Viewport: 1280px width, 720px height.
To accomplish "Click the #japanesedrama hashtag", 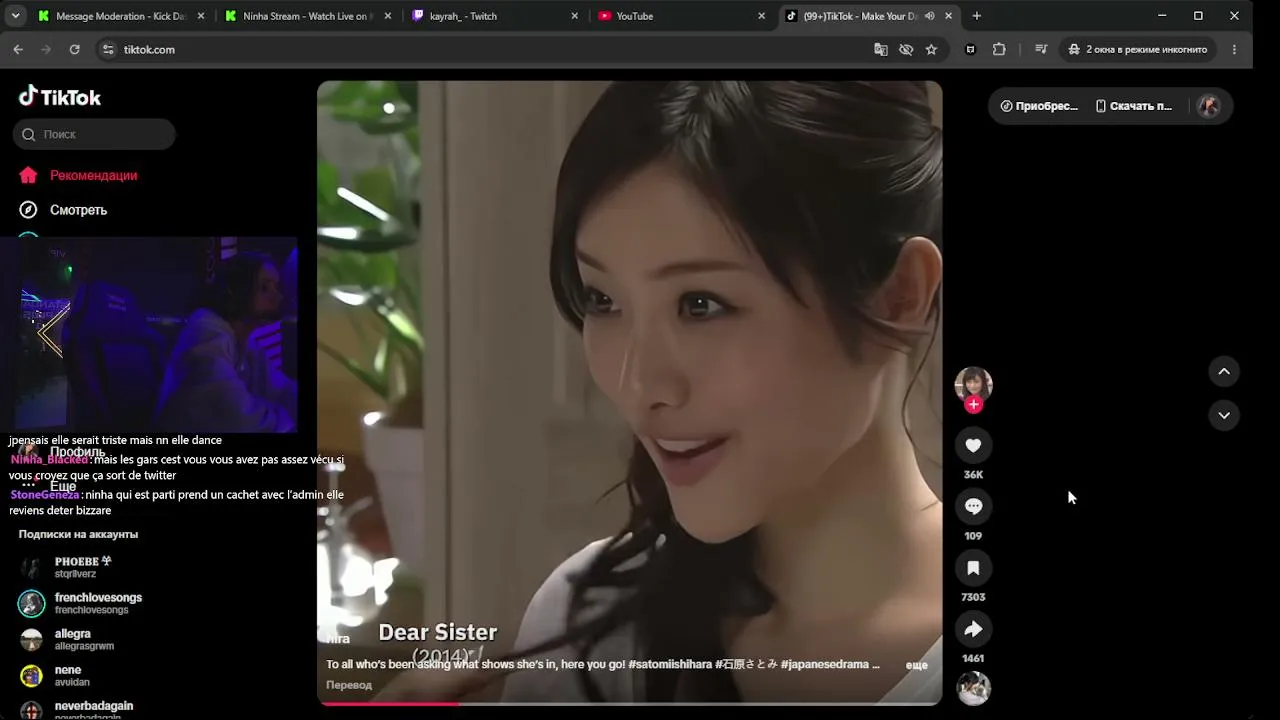I will point(824,664).
